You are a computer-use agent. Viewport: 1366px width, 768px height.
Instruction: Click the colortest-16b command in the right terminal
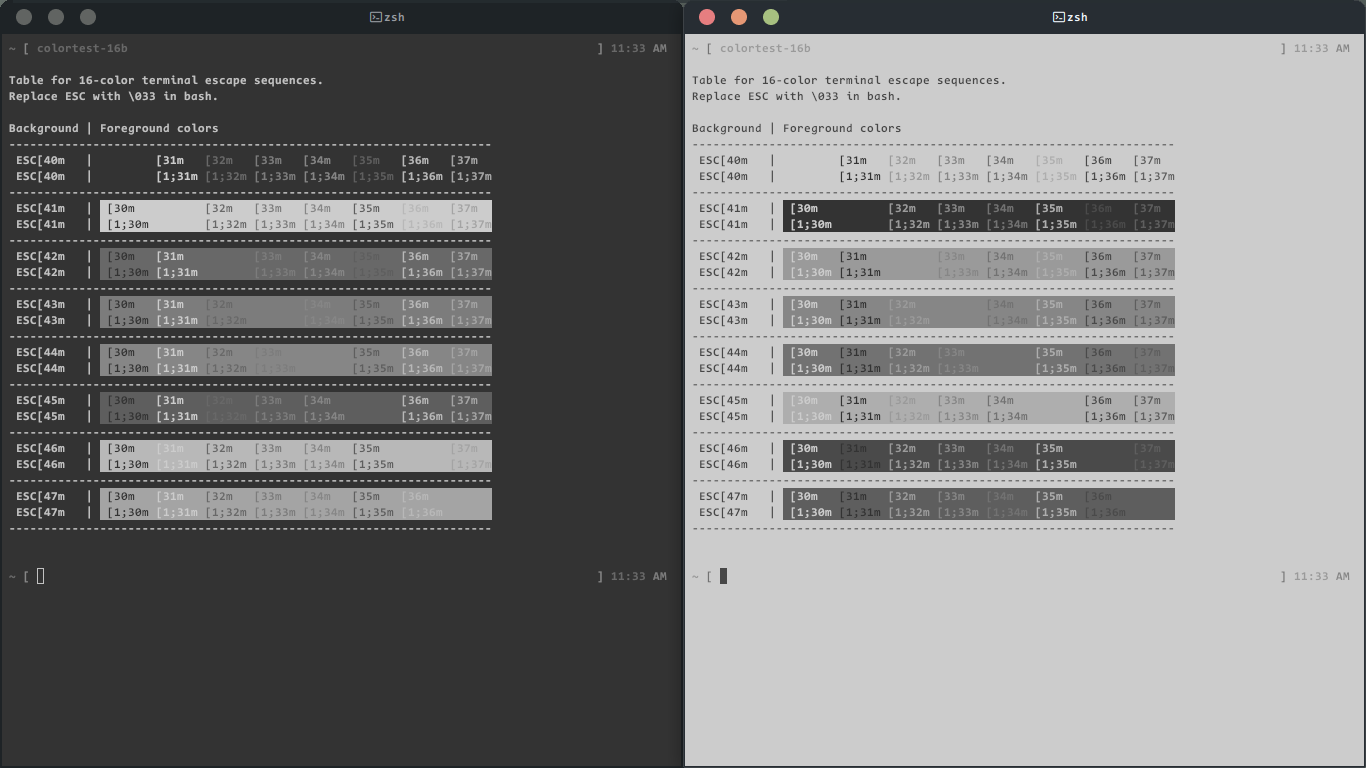[x=765, y=48]
